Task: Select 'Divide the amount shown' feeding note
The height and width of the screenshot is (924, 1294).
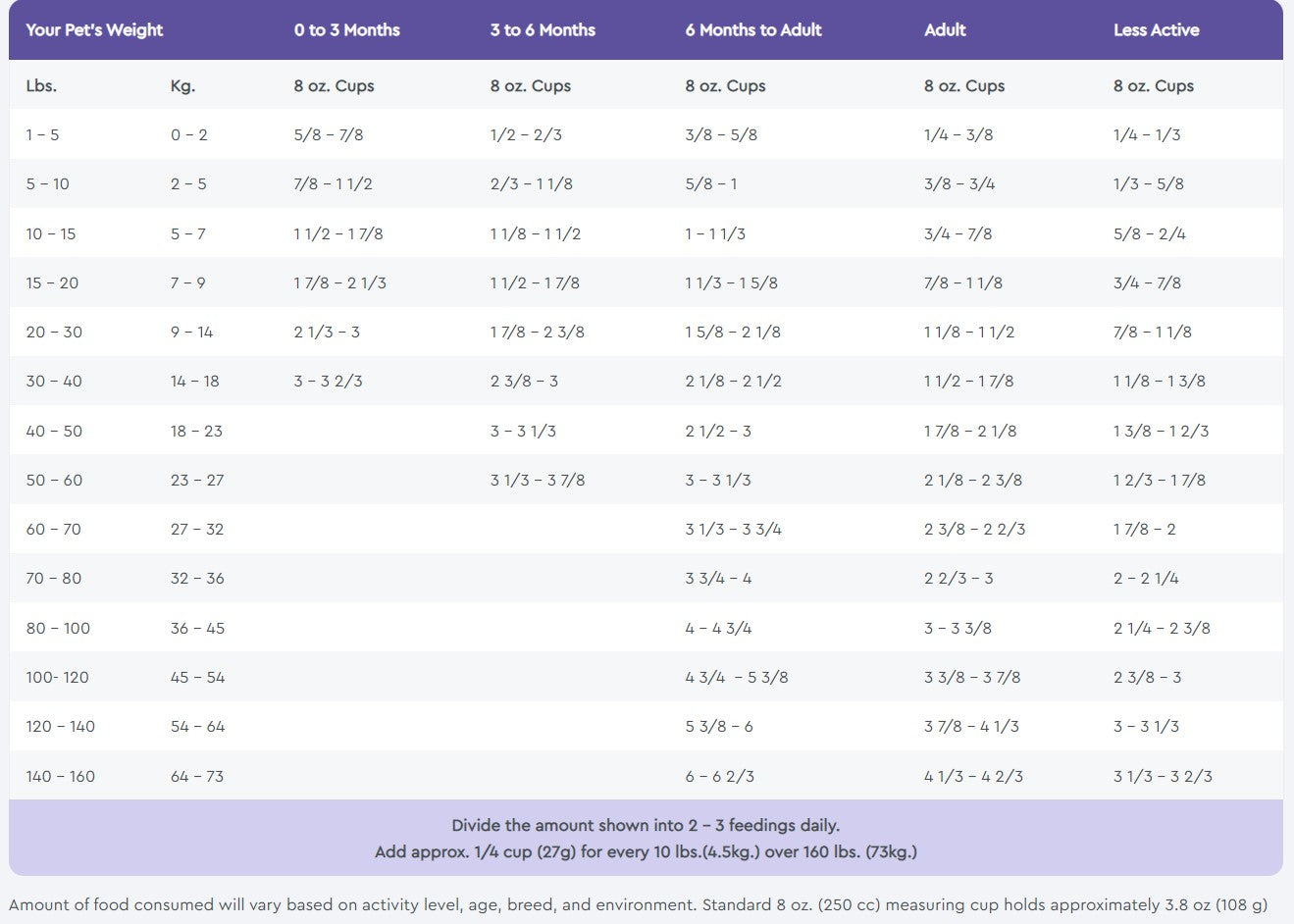Action: tap(646, 825)
